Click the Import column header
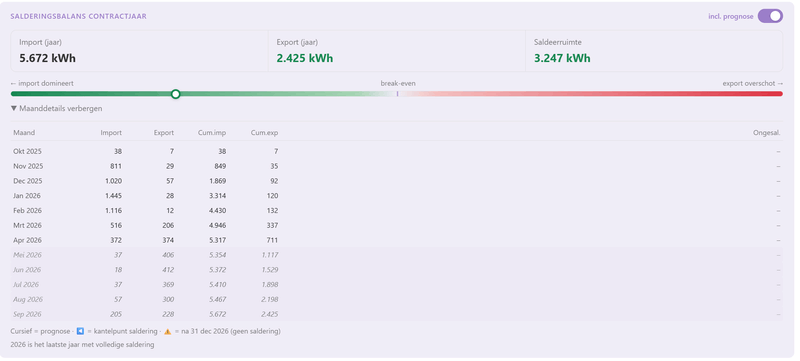Screen dimensions: 800x361 (111, 133)
